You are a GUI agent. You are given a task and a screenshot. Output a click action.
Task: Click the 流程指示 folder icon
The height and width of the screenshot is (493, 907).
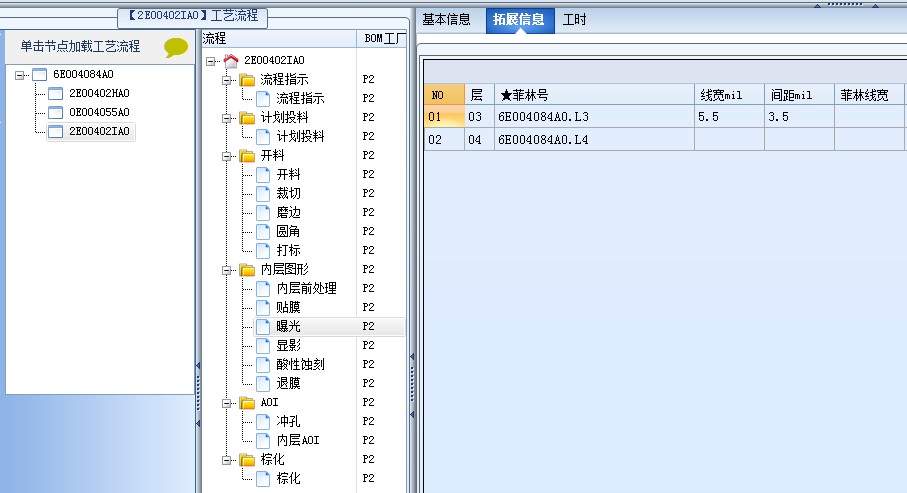click(247, 80)
